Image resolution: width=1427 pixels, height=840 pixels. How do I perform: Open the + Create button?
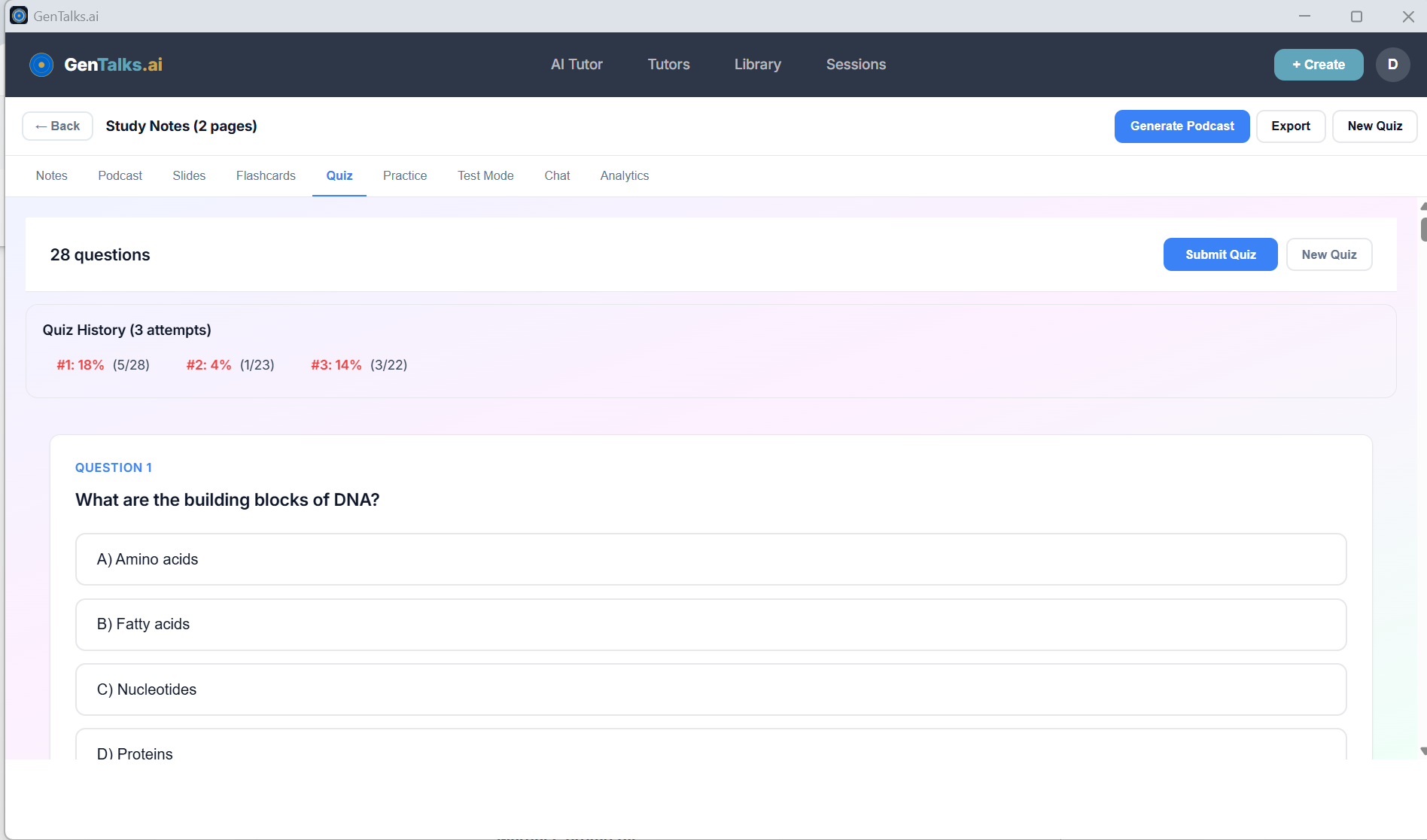point(1318,65)
